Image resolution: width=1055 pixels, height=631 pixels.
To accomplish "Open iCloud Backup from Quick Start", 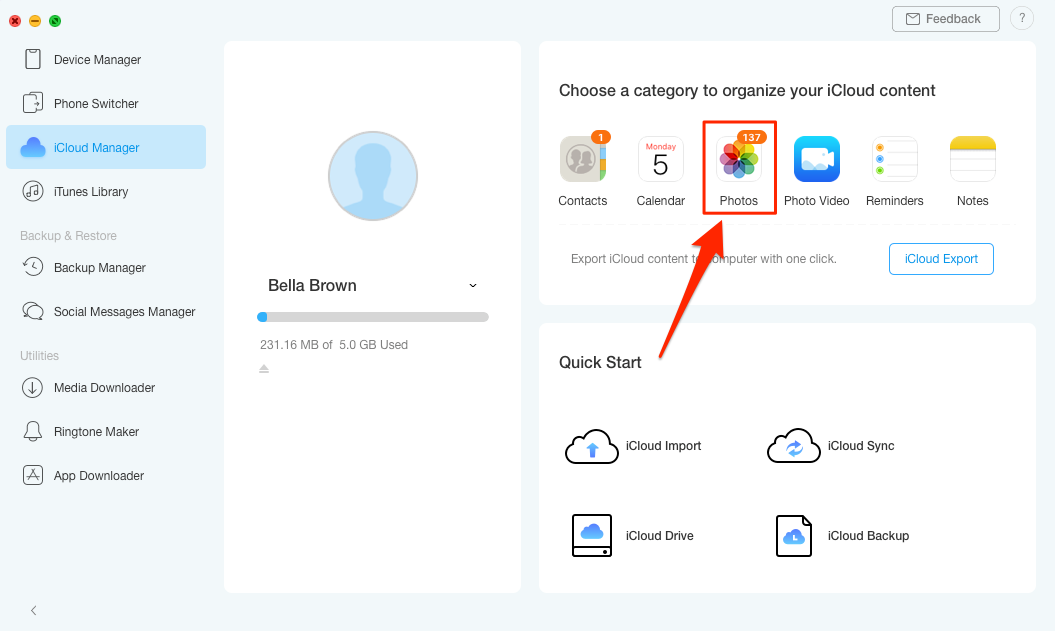I will click(842, 535).
